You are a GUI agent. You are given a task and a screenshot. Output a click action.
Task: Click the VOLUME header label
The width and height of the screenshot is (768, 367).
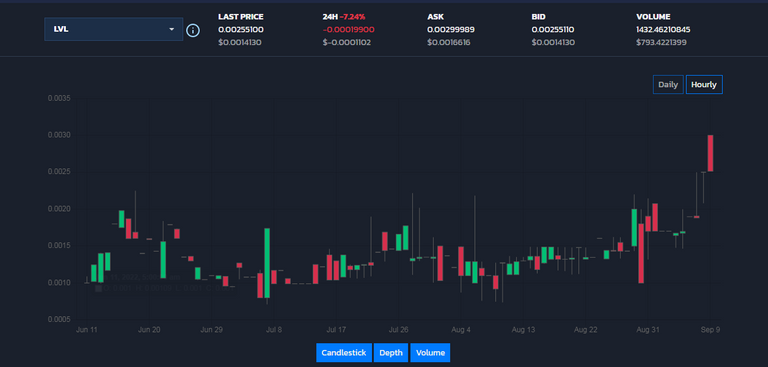click(653, 17)
